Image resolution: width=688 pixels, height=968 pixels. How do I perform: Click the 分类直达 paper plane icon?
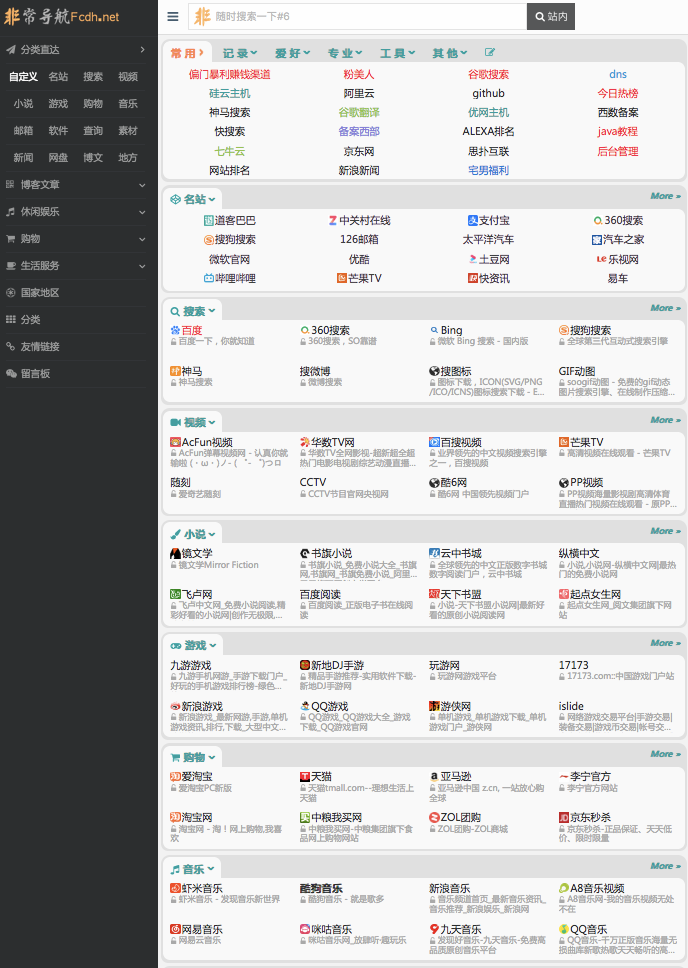click(x=10, y=49)
